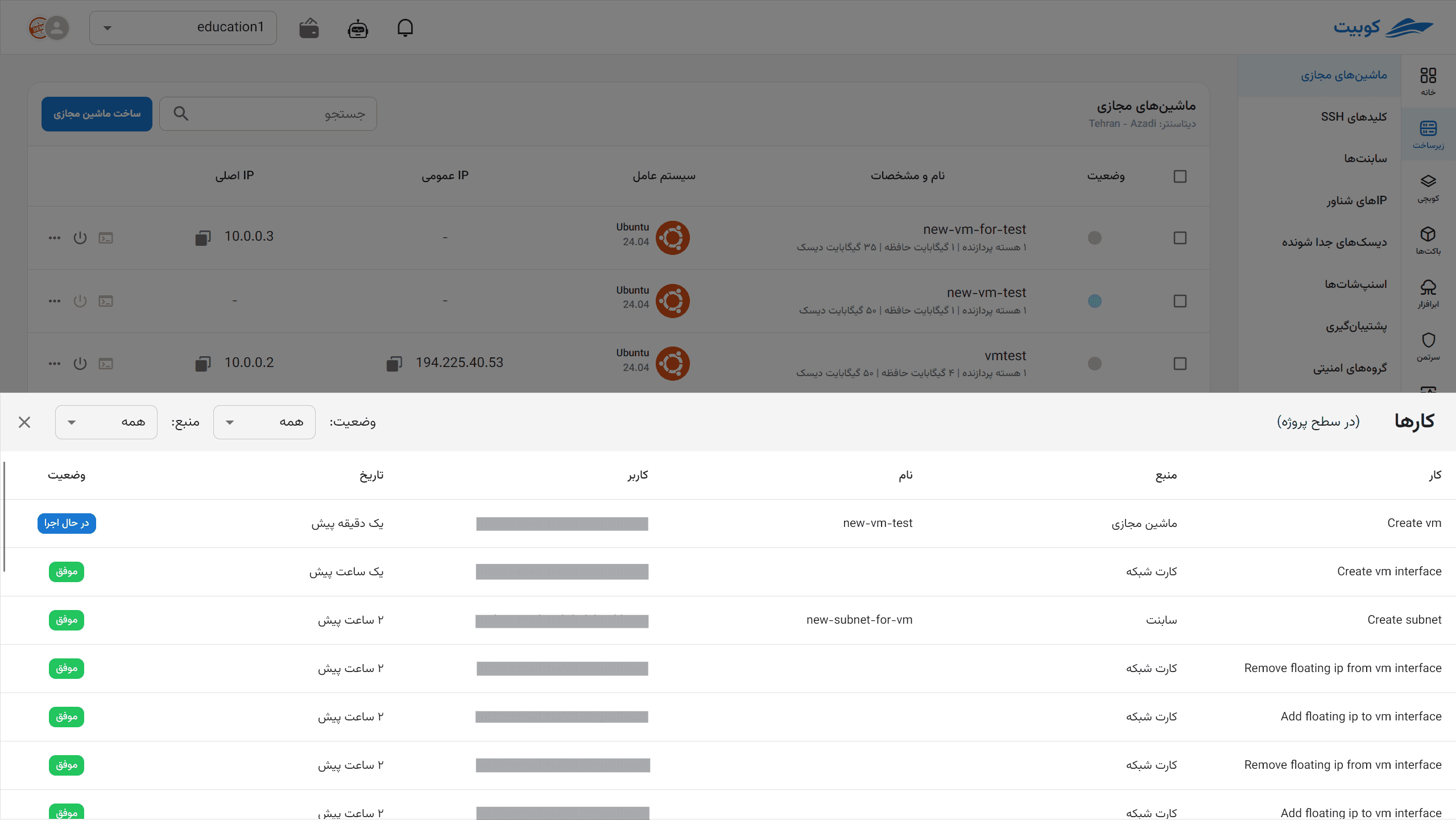The height and width of the screenshot is (820, 1456).
Task: Open more options for vmtest
Action: pyautogui.click(x=55, y=363)
